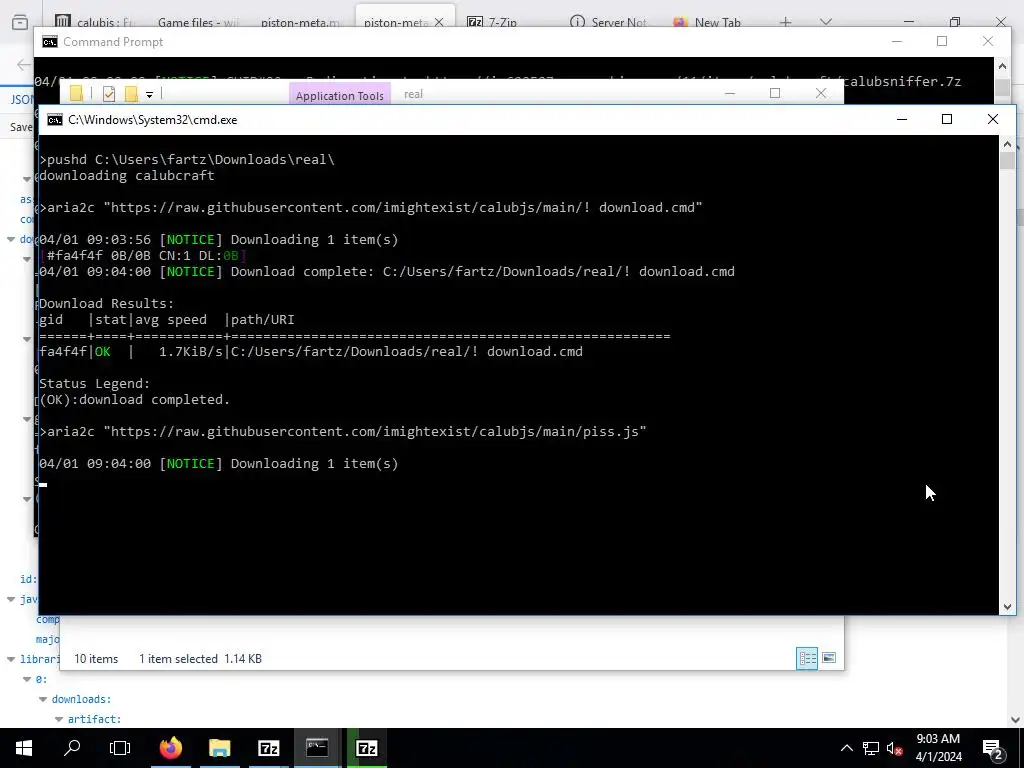
Task: Click New folder icon in Explorer quick access
Action: (131, 94)
